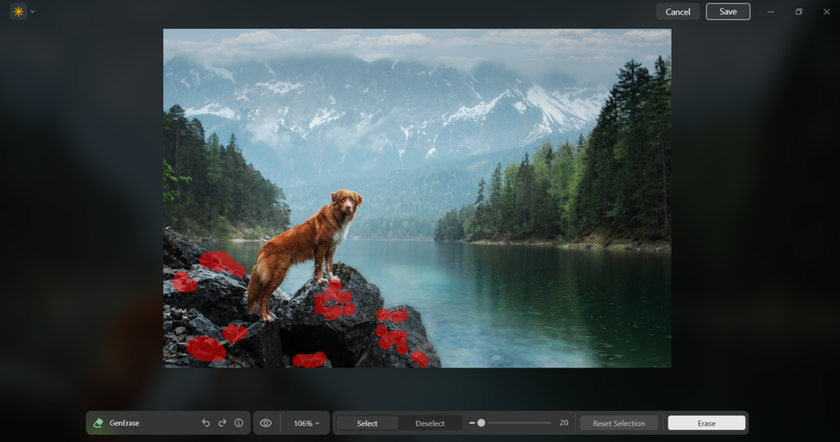Image resolution: width=840 pixels, height=442 pixels.
Task: Redo the last selection stroke
Action: [222, 423]
